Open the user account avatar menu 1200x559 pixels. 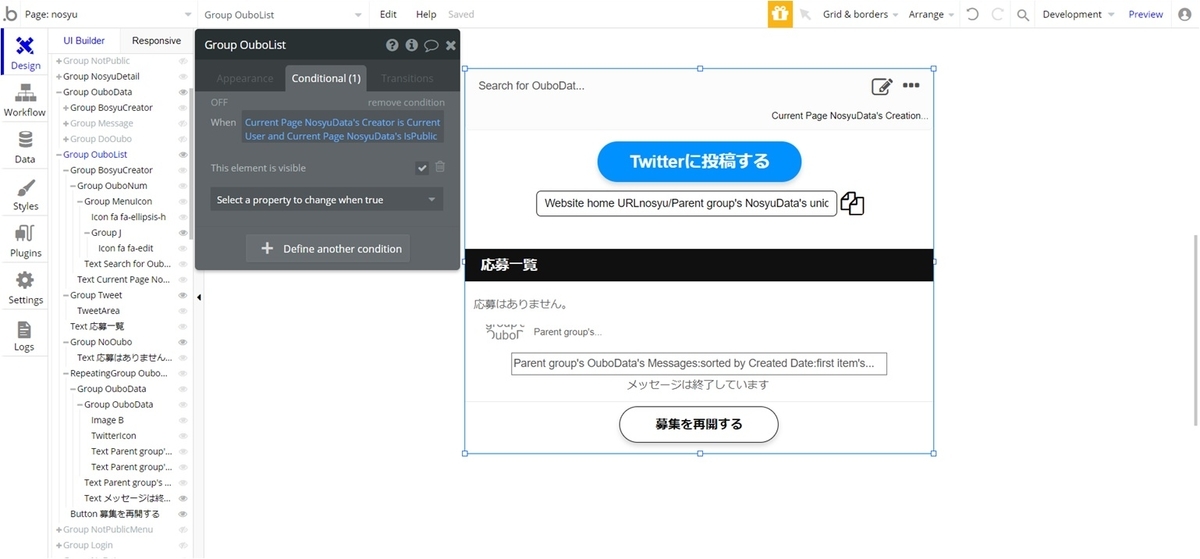click(1185, 15)
